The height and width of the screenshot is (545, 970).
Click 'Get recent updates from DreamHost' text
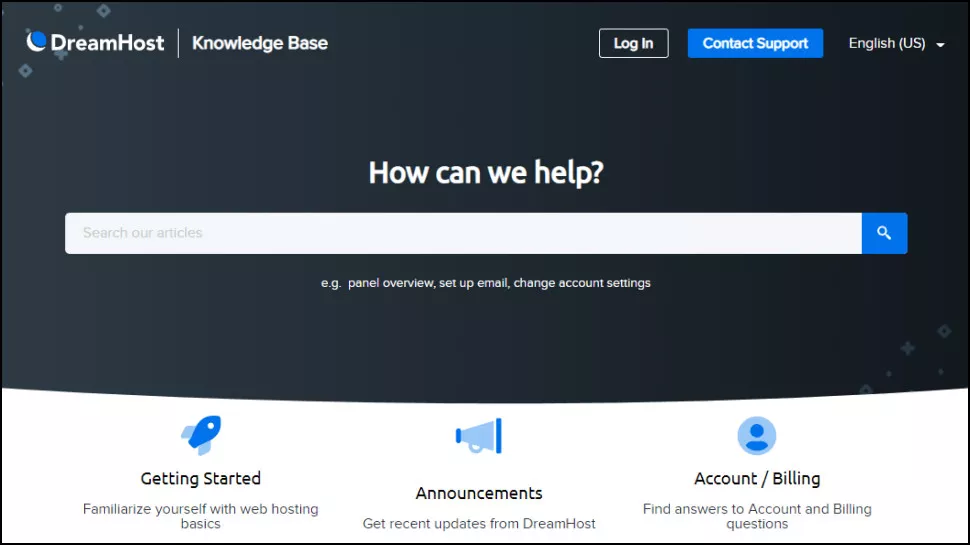click(x=479, y=523)
